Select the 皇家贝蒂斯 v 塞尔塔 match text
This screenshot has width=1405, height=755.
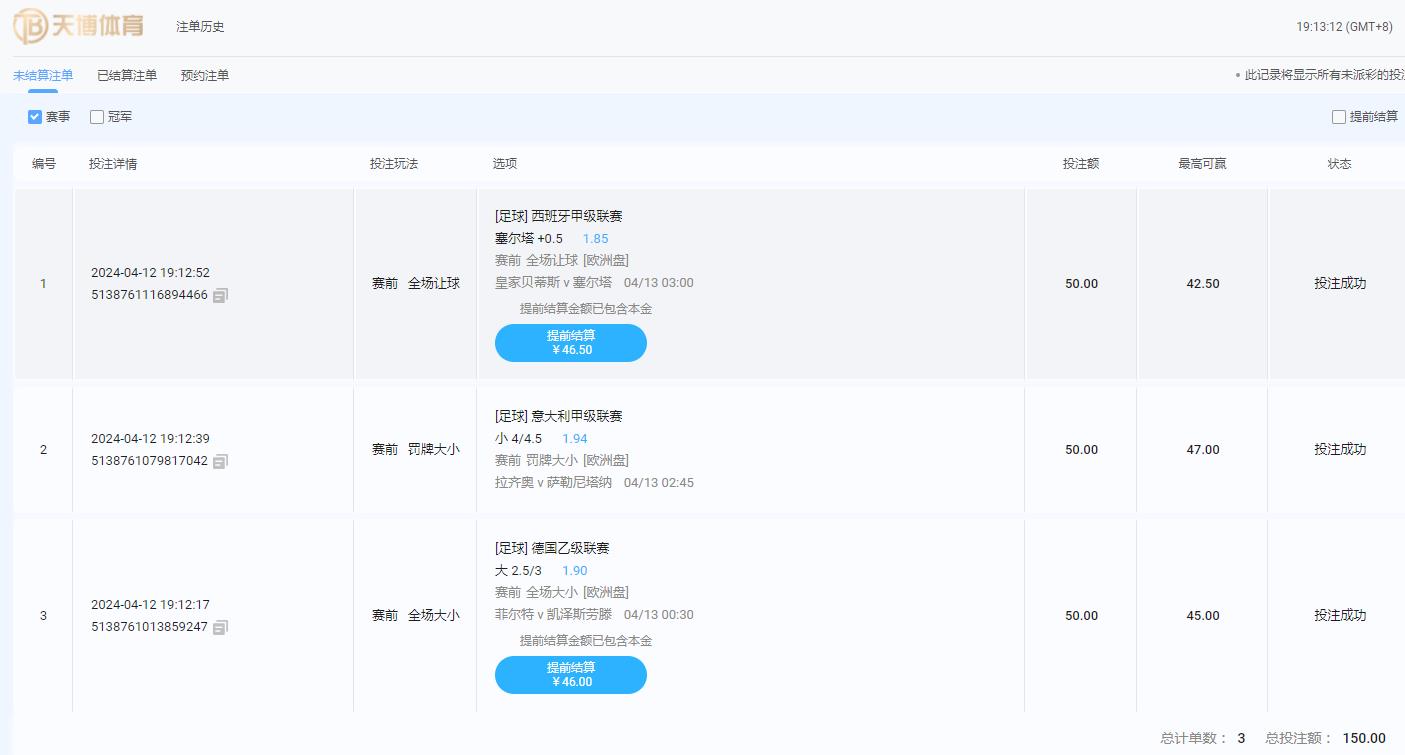tap(553, 283)
